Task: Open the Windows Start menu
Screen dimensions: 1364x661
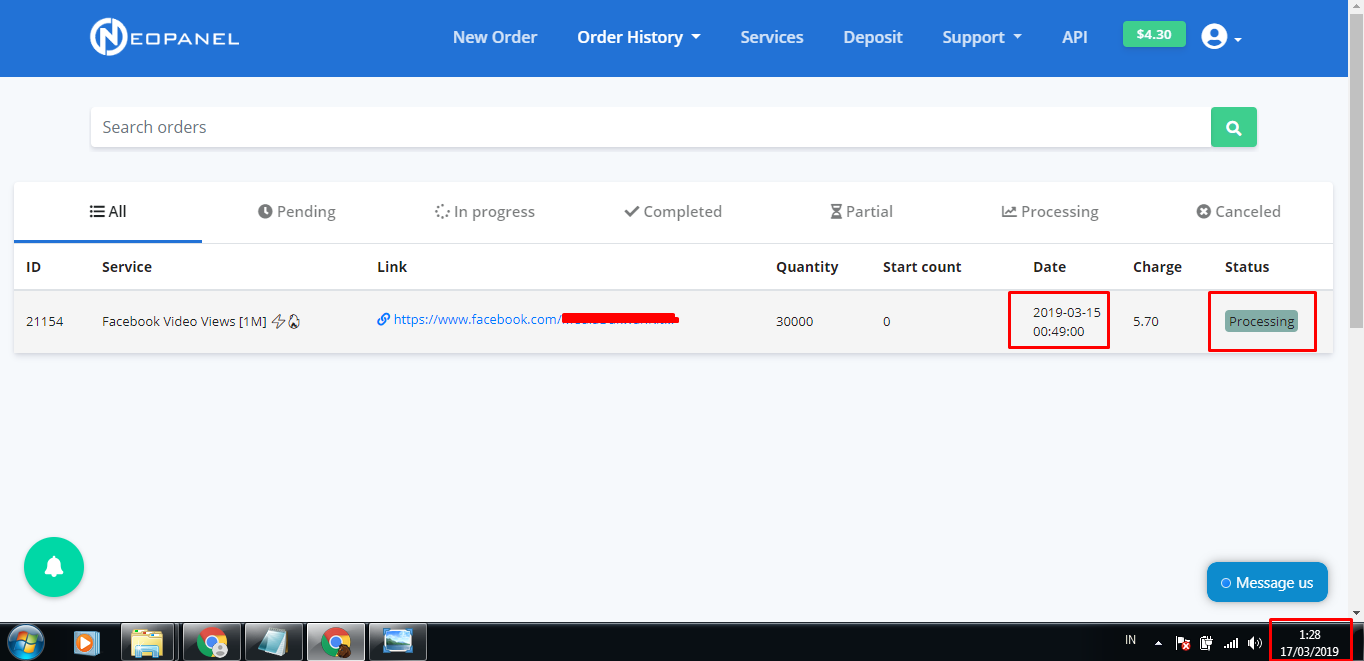Action: [x=26, y=641]
